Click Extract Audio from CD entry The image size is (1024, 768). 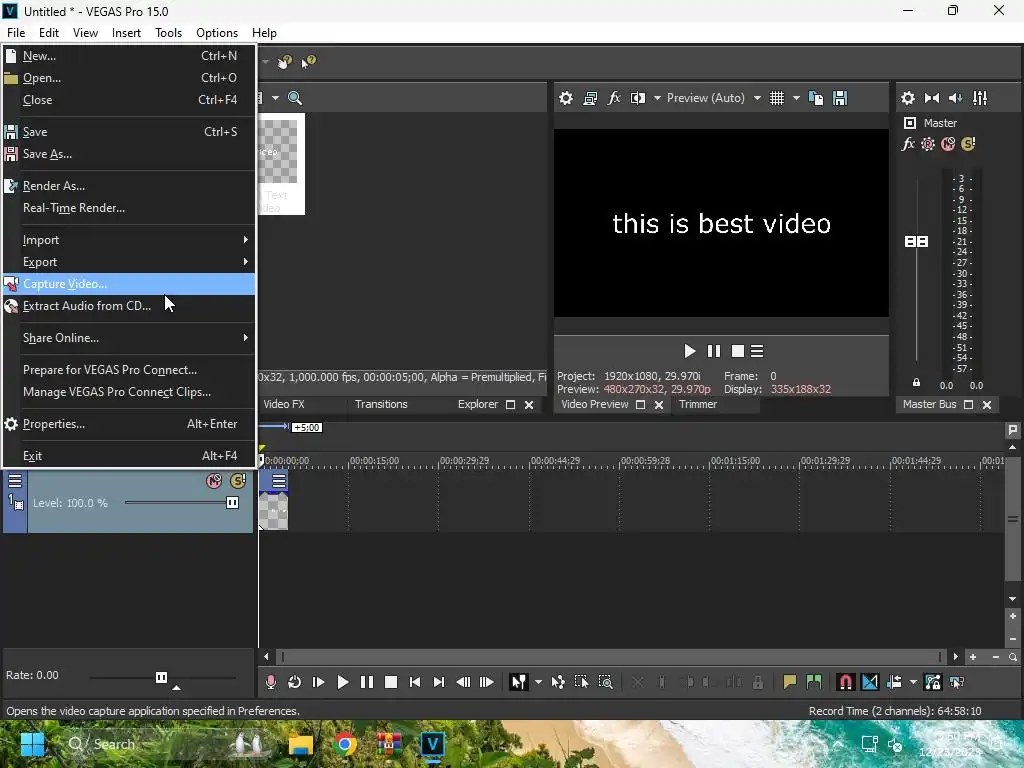click(129, 306)
